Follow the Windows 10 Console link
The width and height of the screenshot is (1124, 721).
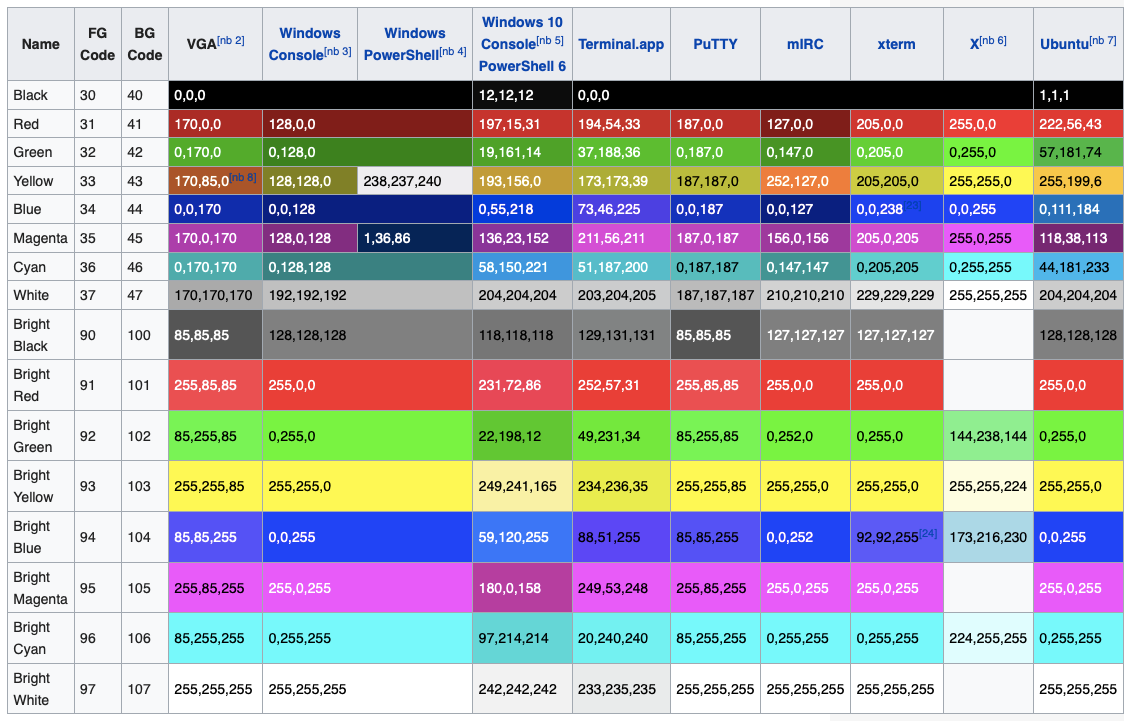coord(523,33)
